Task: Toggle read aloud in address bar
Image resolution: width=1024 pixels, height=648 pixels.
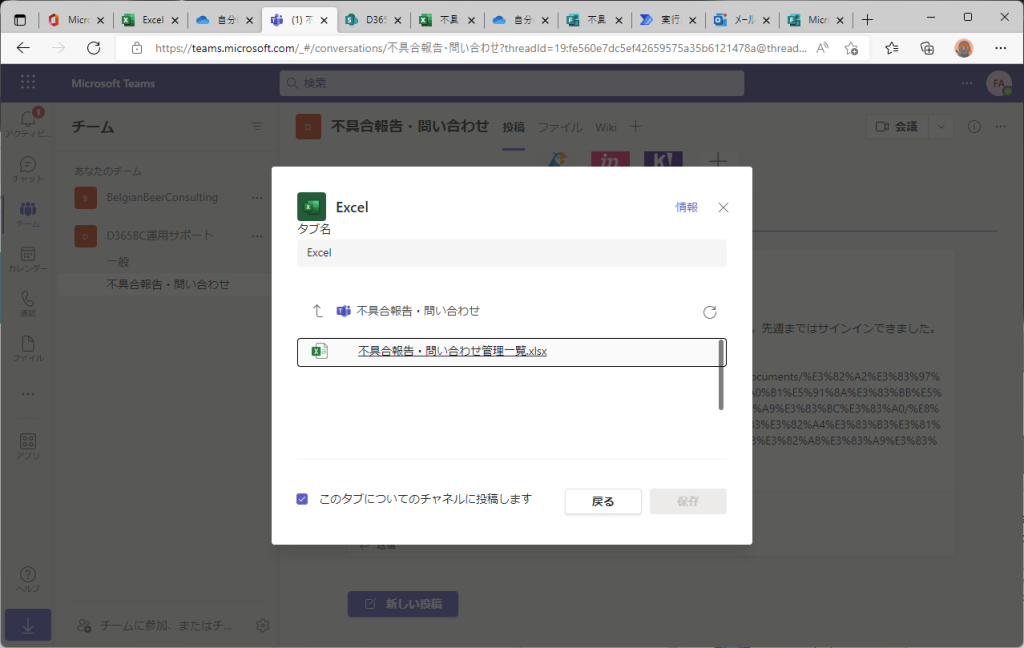Action: tap(822, 48)
